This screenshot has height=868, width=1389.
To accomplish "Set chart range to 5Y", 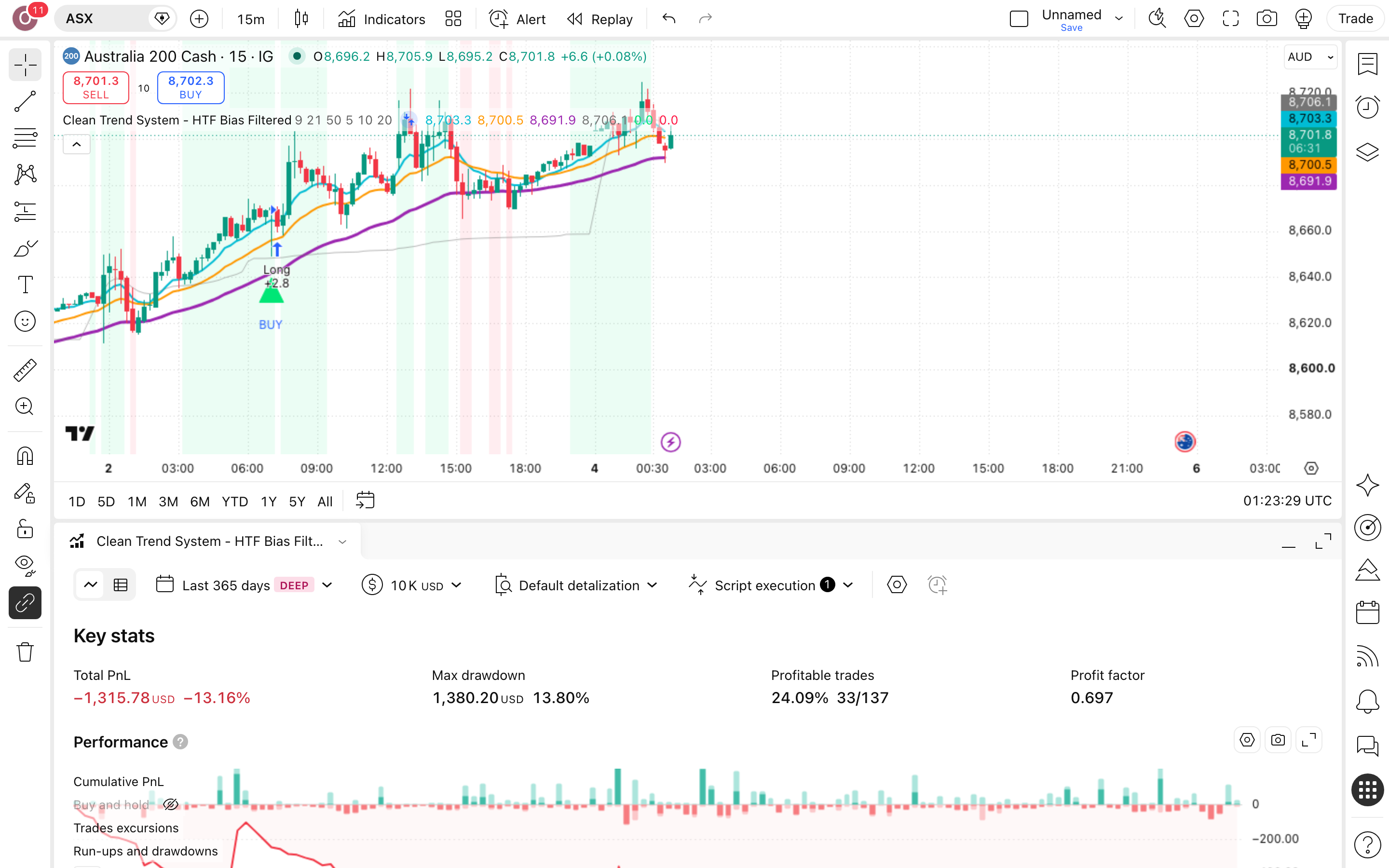I will 297,502.
